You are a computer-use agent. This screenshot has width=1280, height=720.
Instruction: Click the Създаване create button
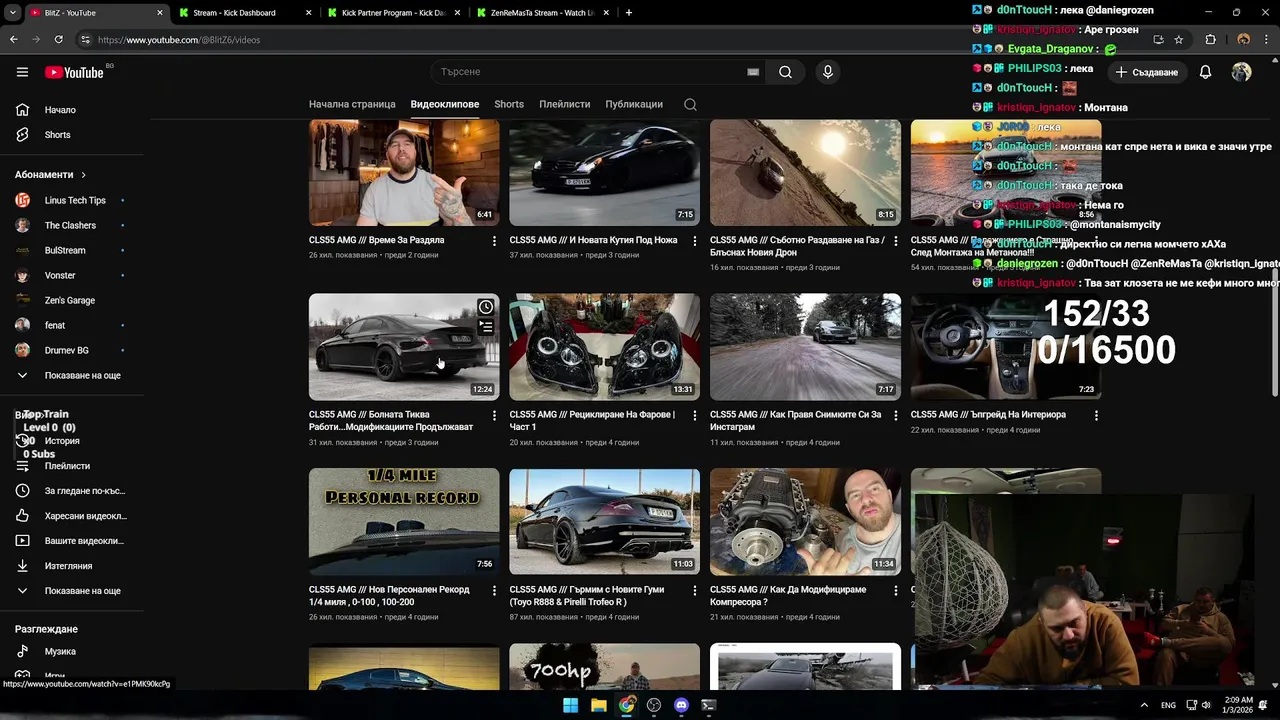pyautogui.click(x=1147, y=72)
